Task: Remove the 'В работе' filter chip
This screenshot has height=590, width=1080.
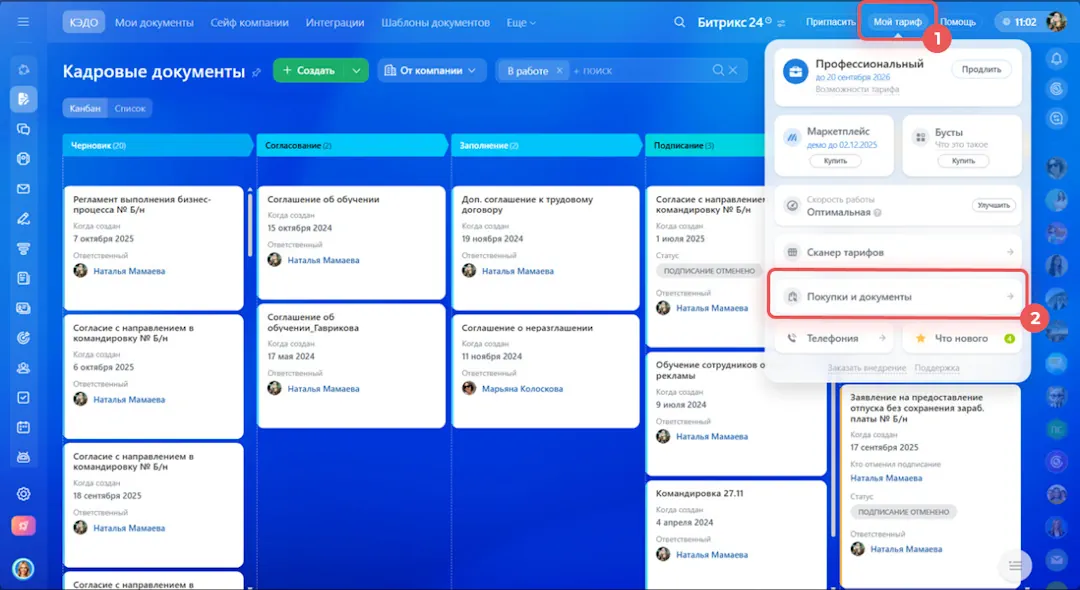Action: click(x=560, y=71)
